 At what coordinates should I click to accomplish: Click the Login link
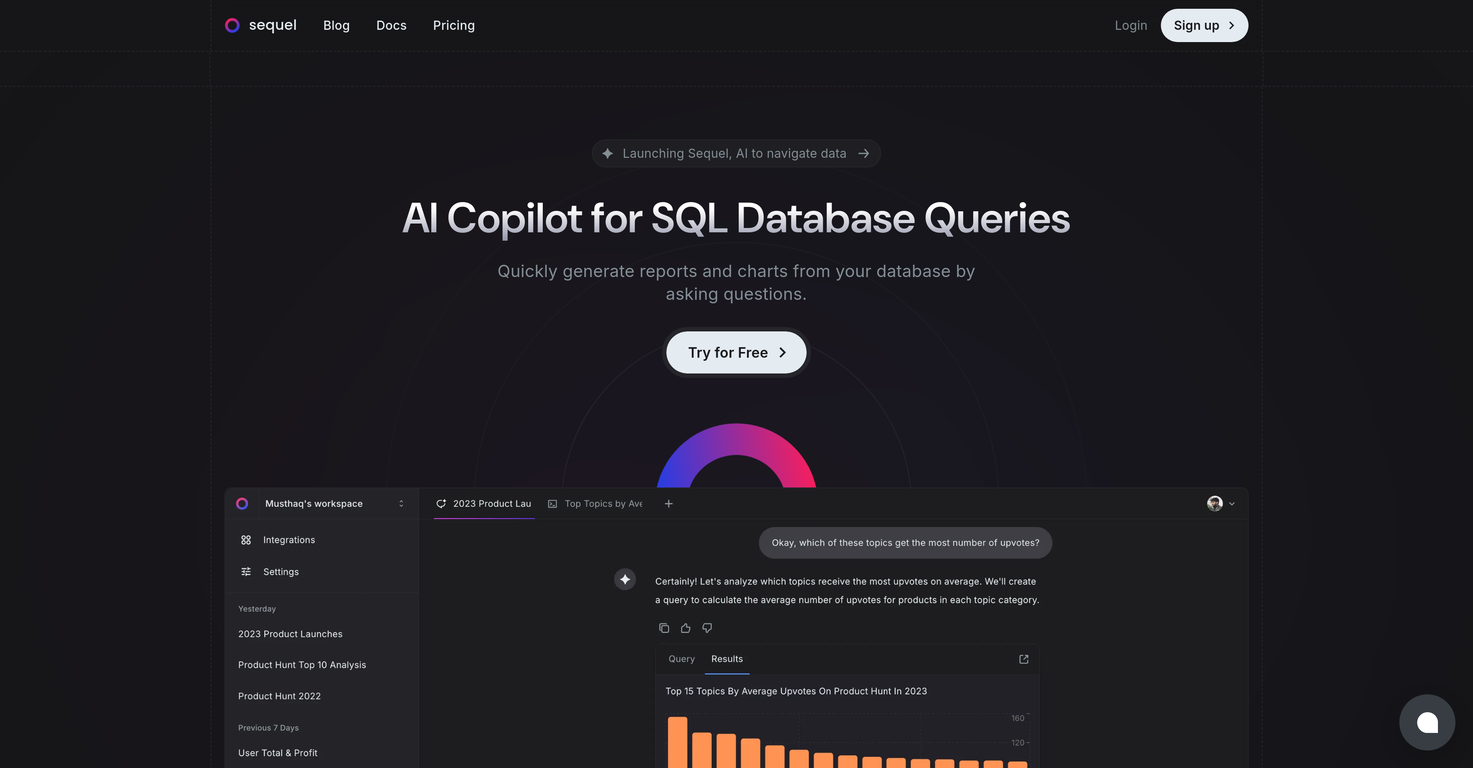click(1131, 25)
